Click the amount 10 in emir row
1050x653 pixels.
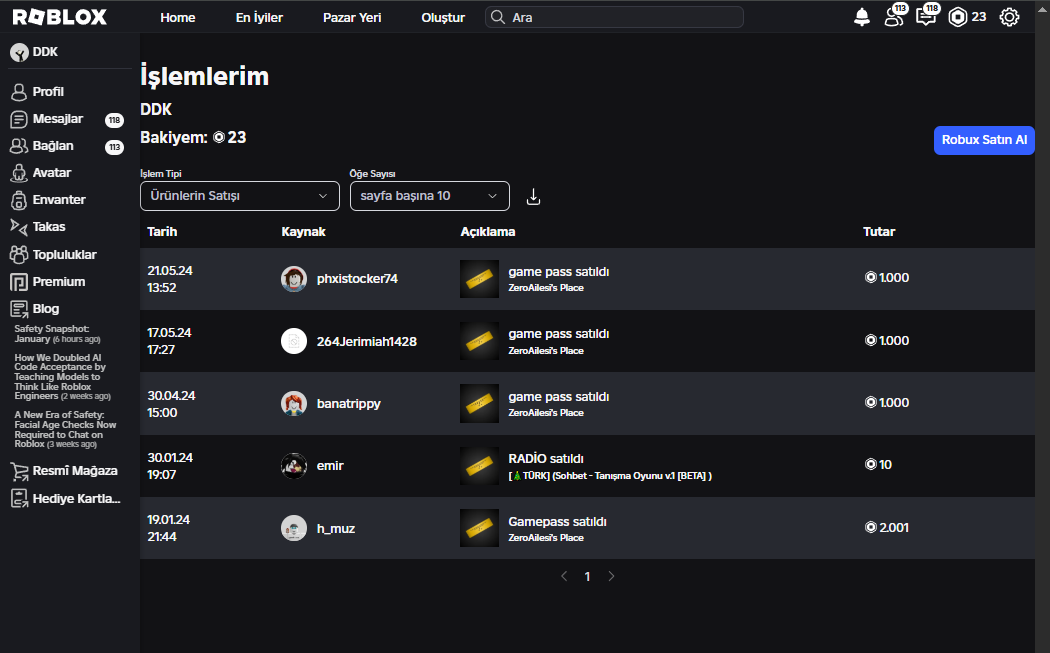(878, 465)
